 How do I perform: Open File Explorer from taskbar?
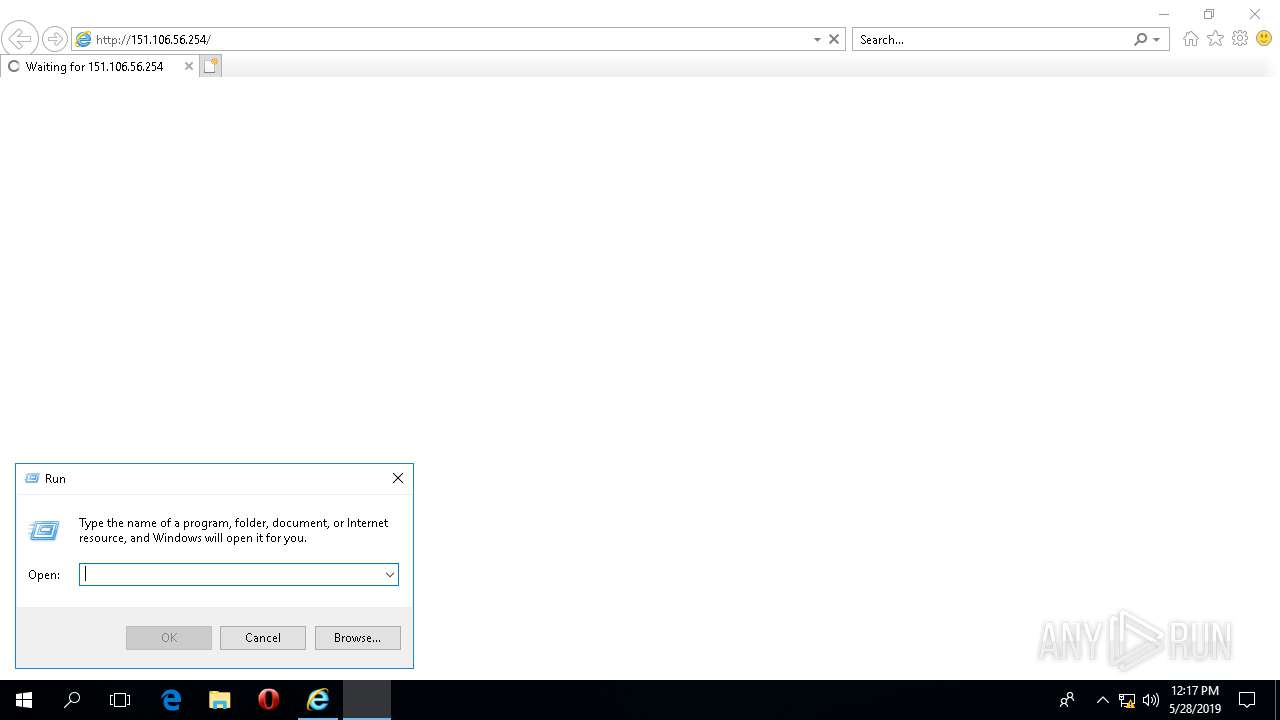(219, 700)
